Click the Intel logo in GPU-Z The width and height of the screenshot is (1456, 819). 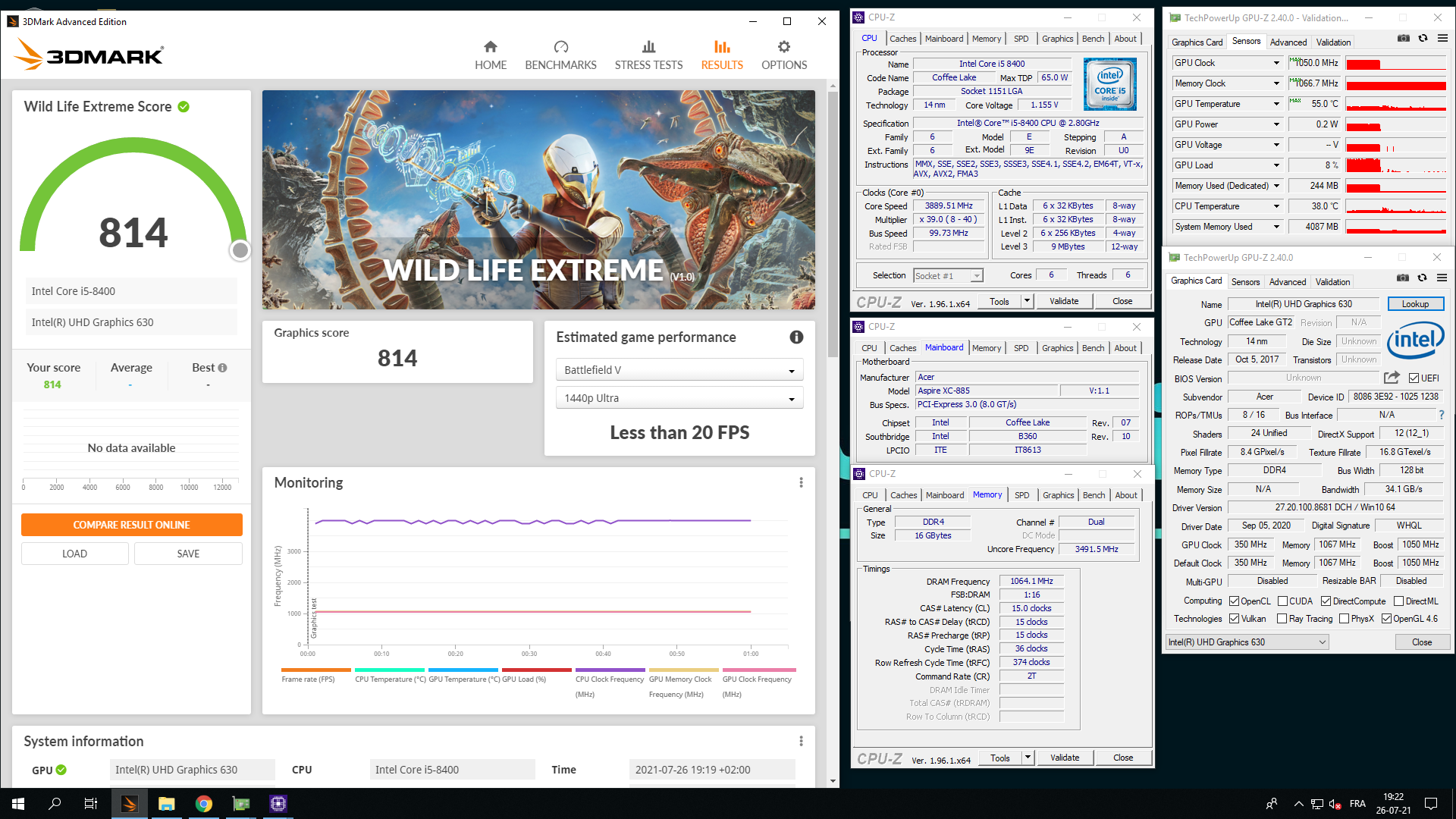tap(1415, 341)
